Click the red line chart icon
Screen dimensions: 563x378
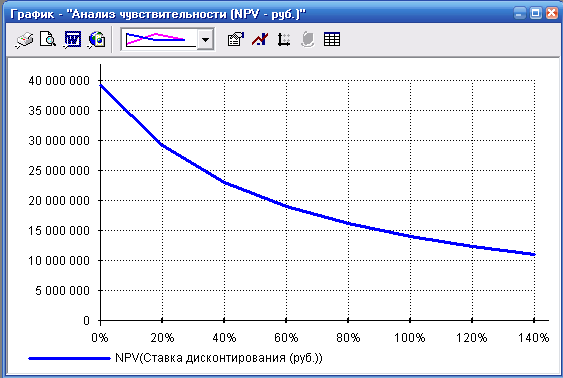coord(260,39)
